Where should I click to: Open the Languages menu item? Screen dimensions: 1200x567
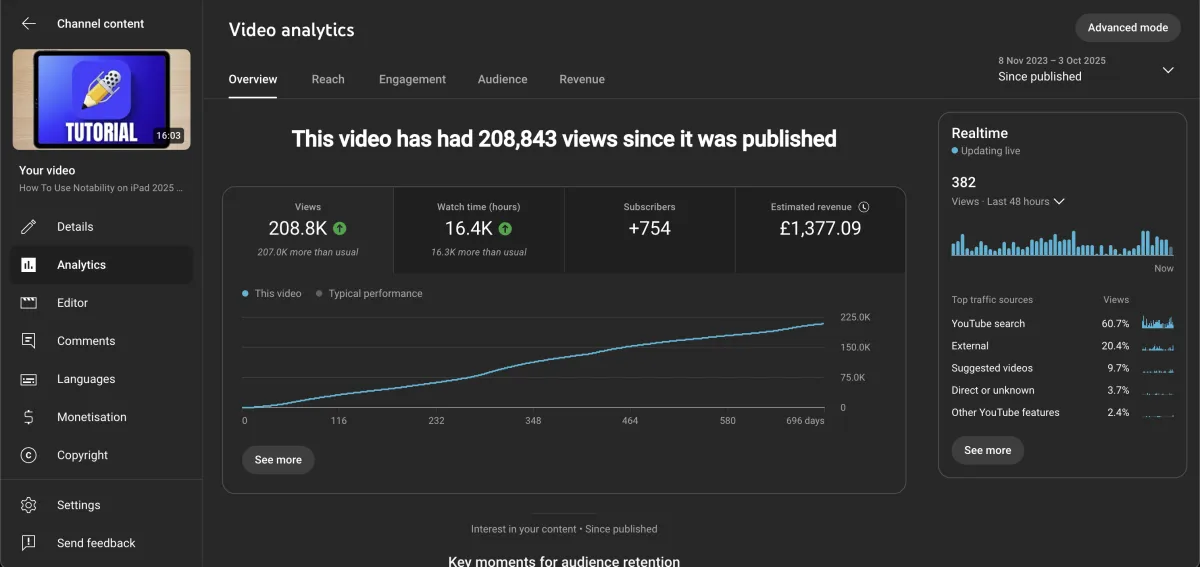click(x=101, y=379)
